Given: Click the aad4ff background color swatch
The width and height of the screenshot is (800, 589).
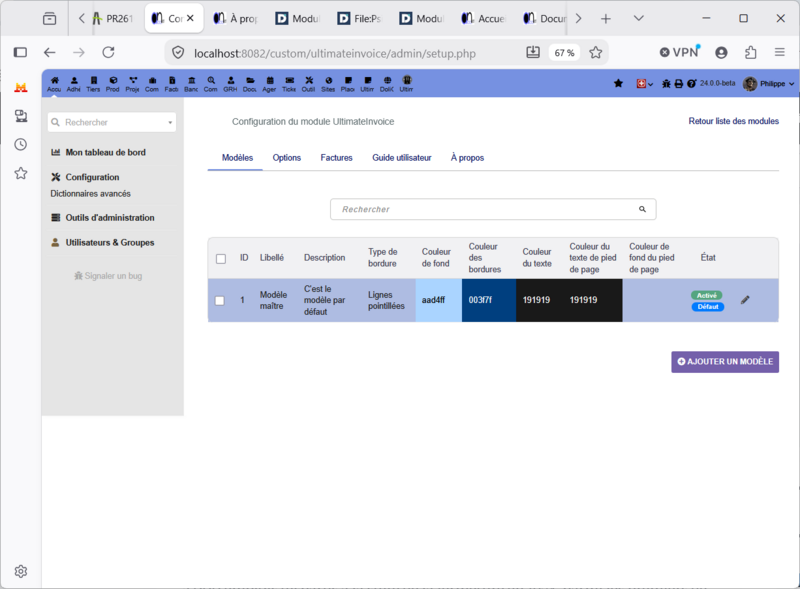Looking at the screenshot, I should tap(439, 300).
